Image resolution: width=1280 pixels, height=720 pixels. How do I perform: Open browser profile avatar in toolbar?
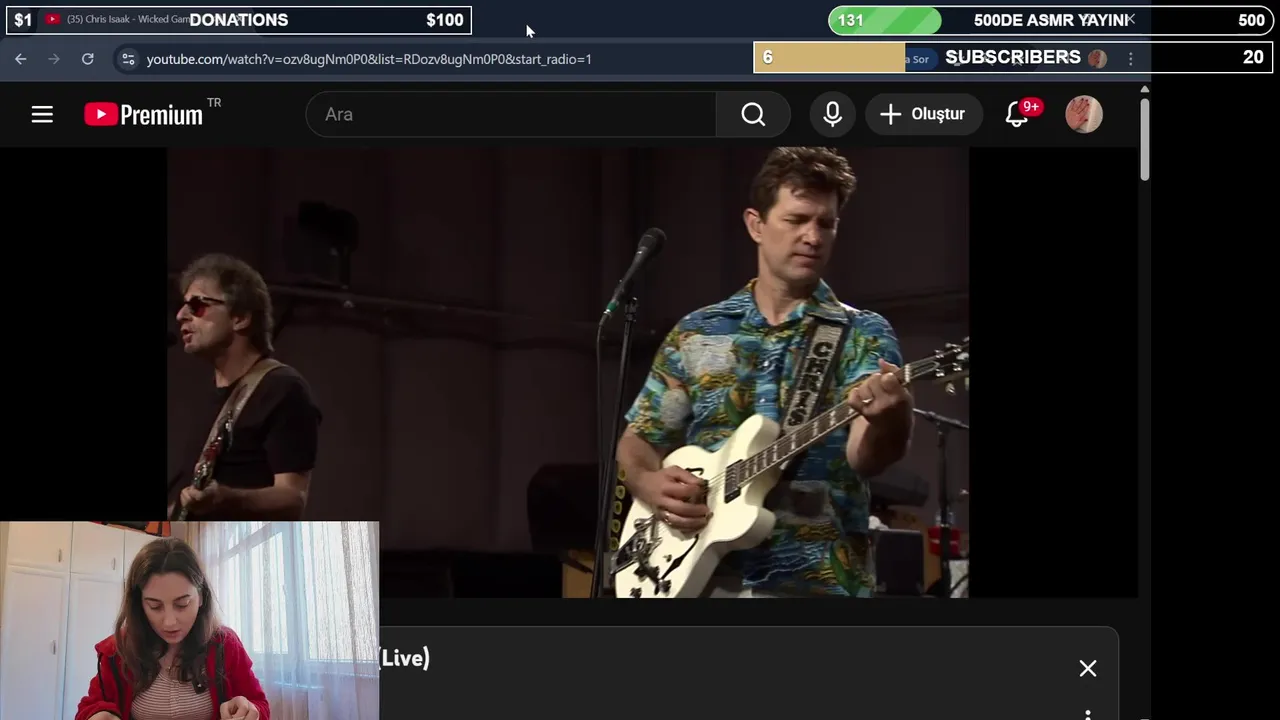pyautogui.click(x=1097, y=59)
